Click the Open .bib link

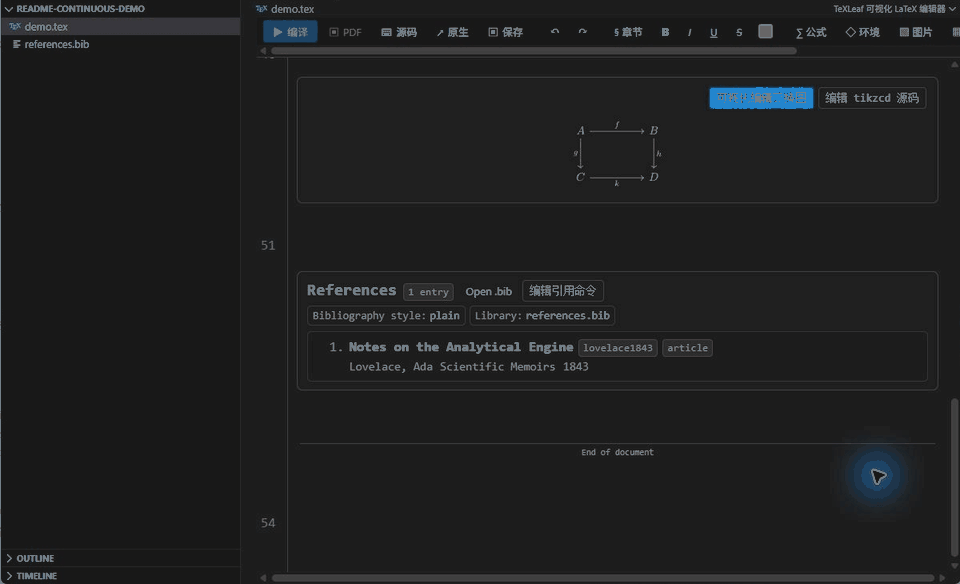click(489, 291)
